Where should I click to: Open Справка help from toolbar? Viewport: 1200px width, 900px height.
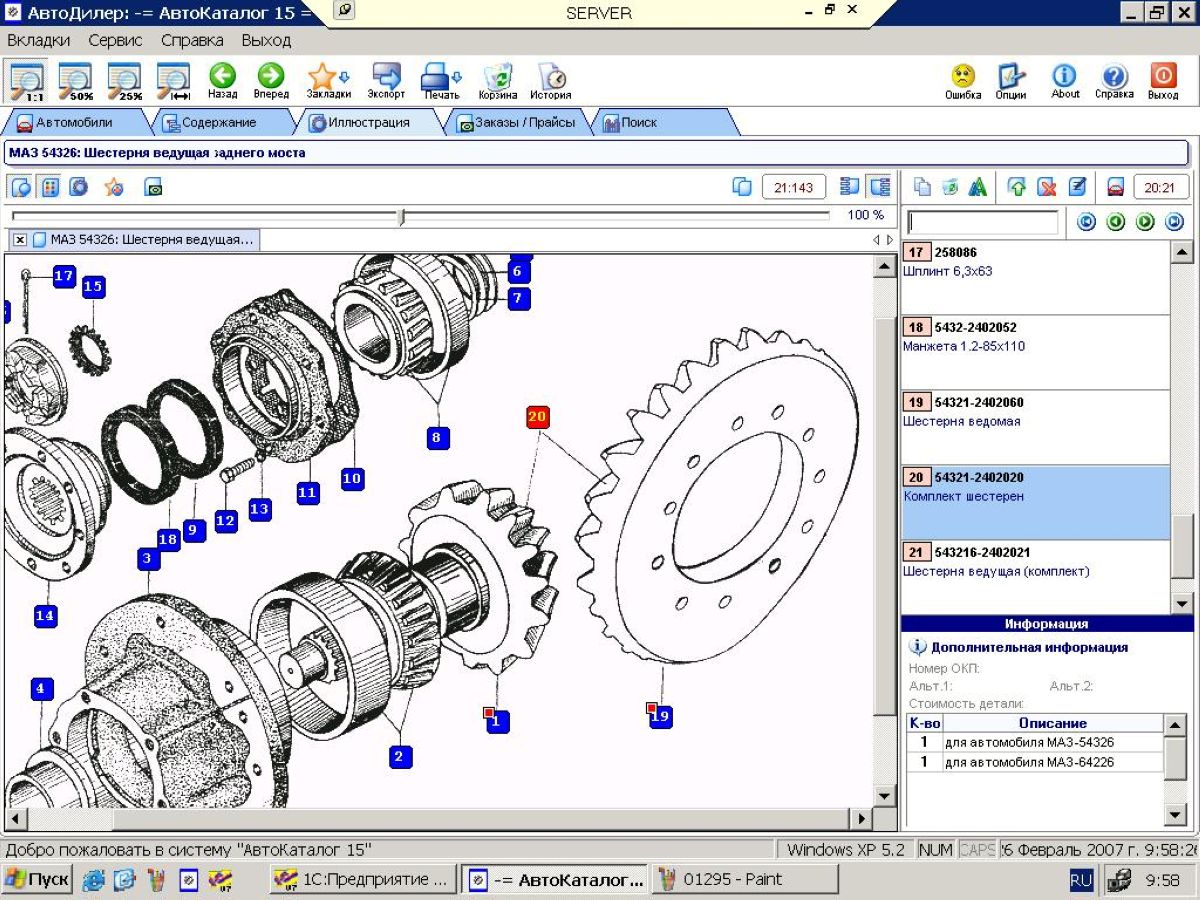pos(1114,81)
